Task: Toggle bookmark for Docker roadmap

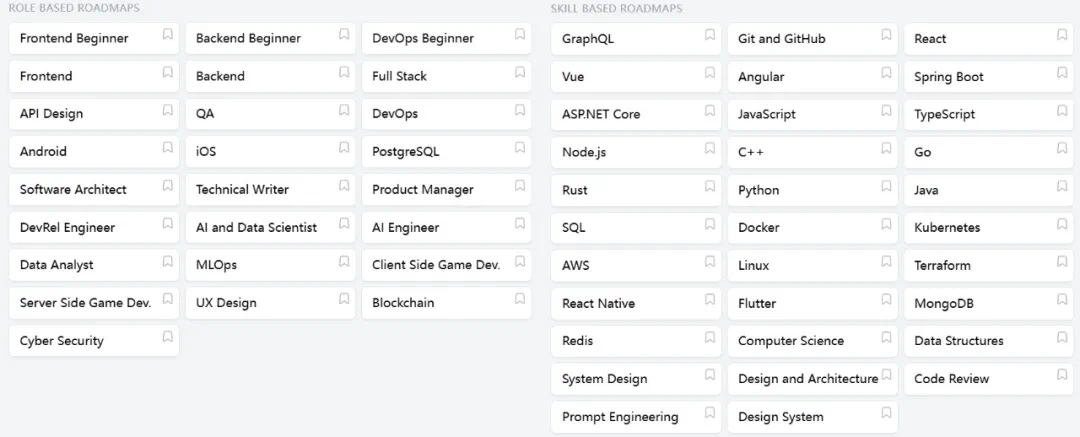Action: [886, 224]
